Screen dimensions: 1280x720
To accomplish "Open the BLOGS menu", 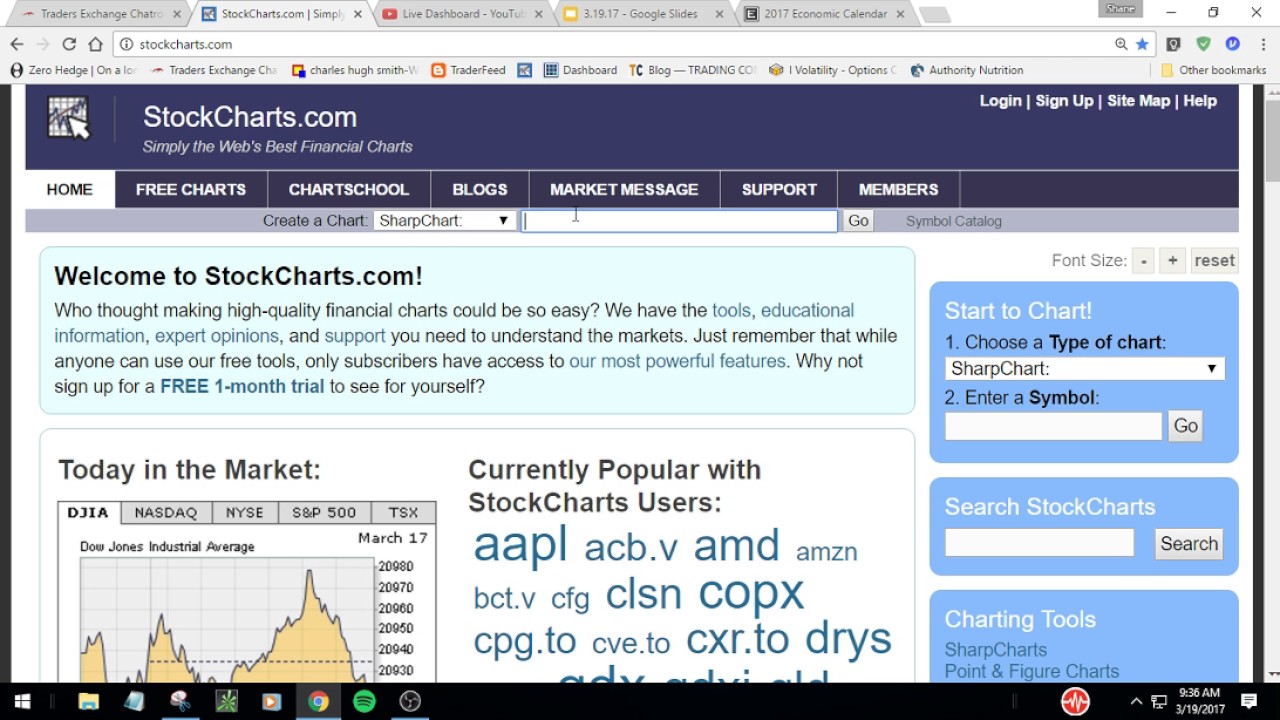I will [x=480, y=189].
